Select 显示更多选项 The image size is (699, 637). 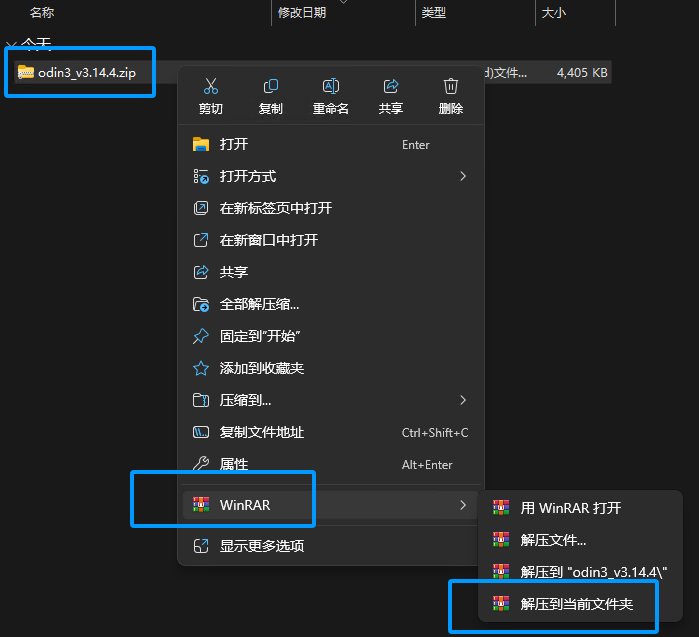click(331, 546)
